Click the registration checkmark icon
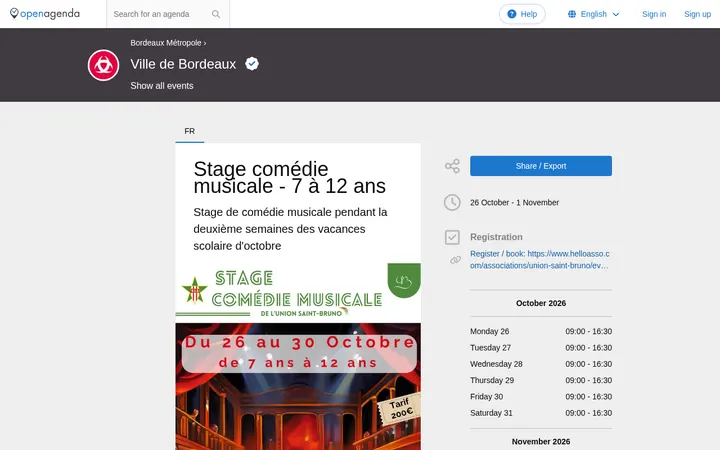 click(452, 237)
